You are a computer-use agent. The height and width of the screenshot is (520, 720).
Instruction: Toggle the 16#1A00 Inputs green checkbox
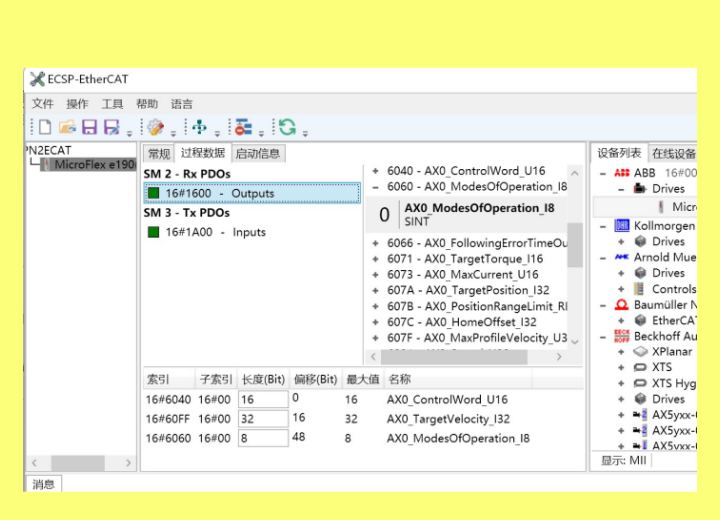[154, 233]
